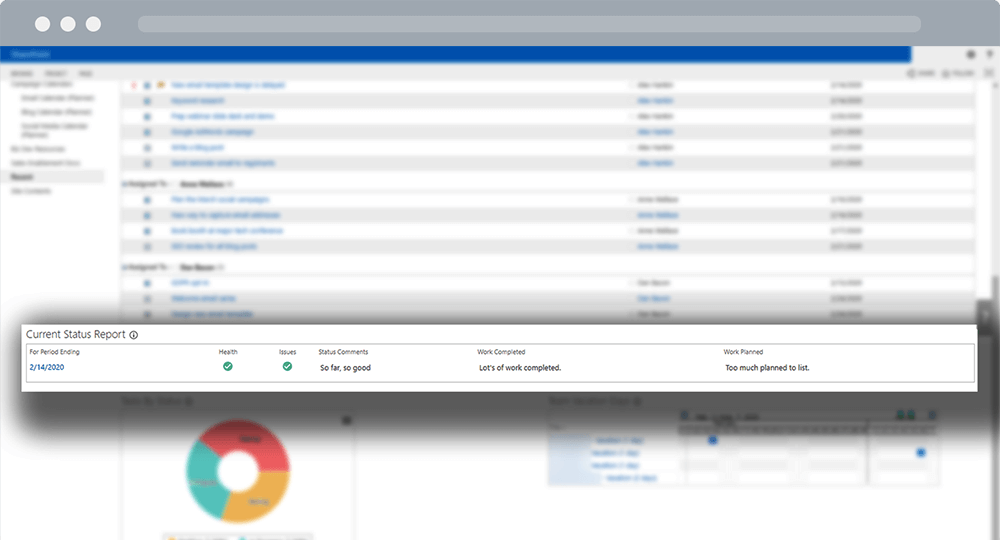Click the browser address bar

(529, 24)
